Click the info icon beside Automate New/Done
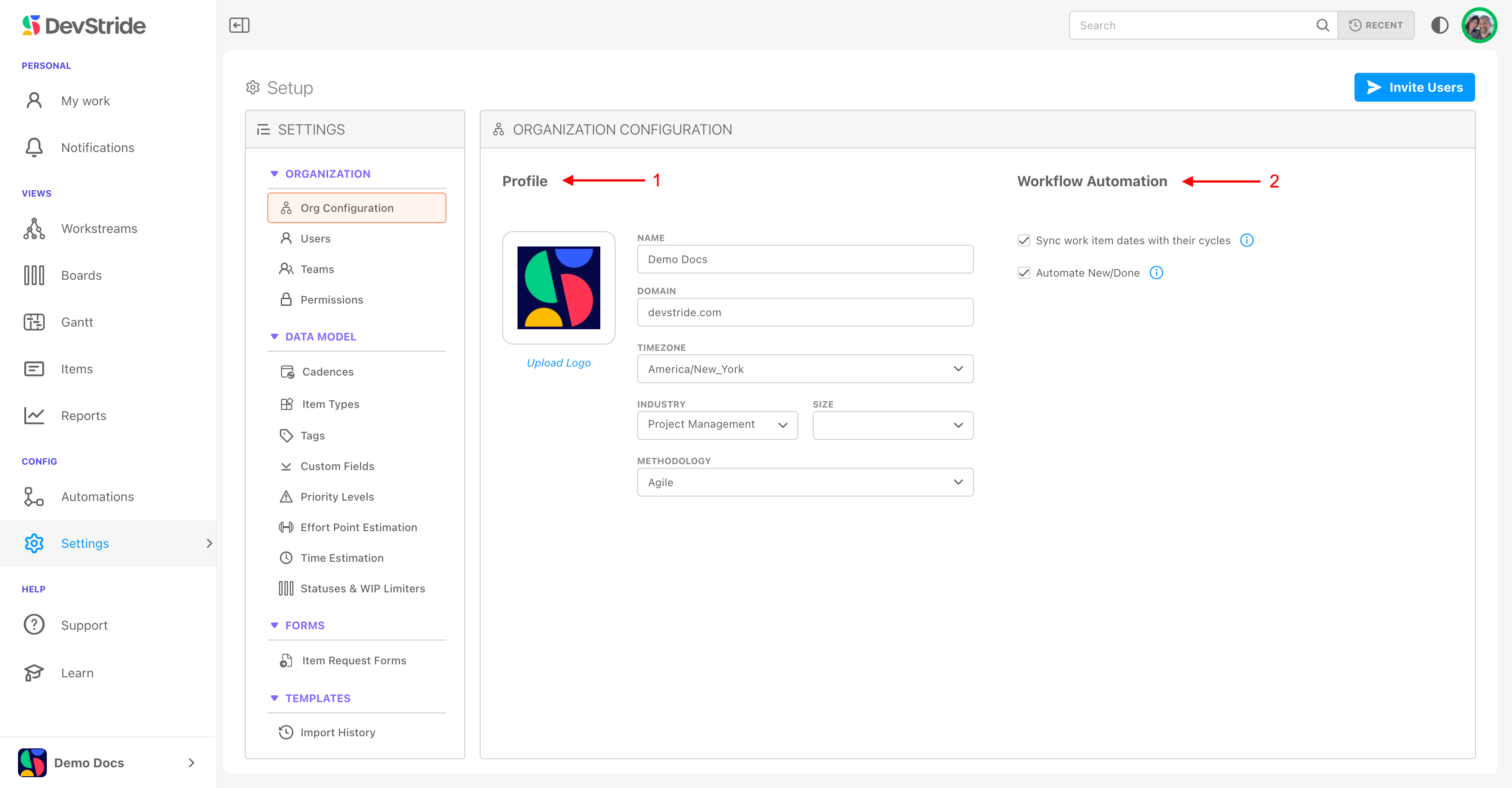1512x788 pixels. point(1156,273)
